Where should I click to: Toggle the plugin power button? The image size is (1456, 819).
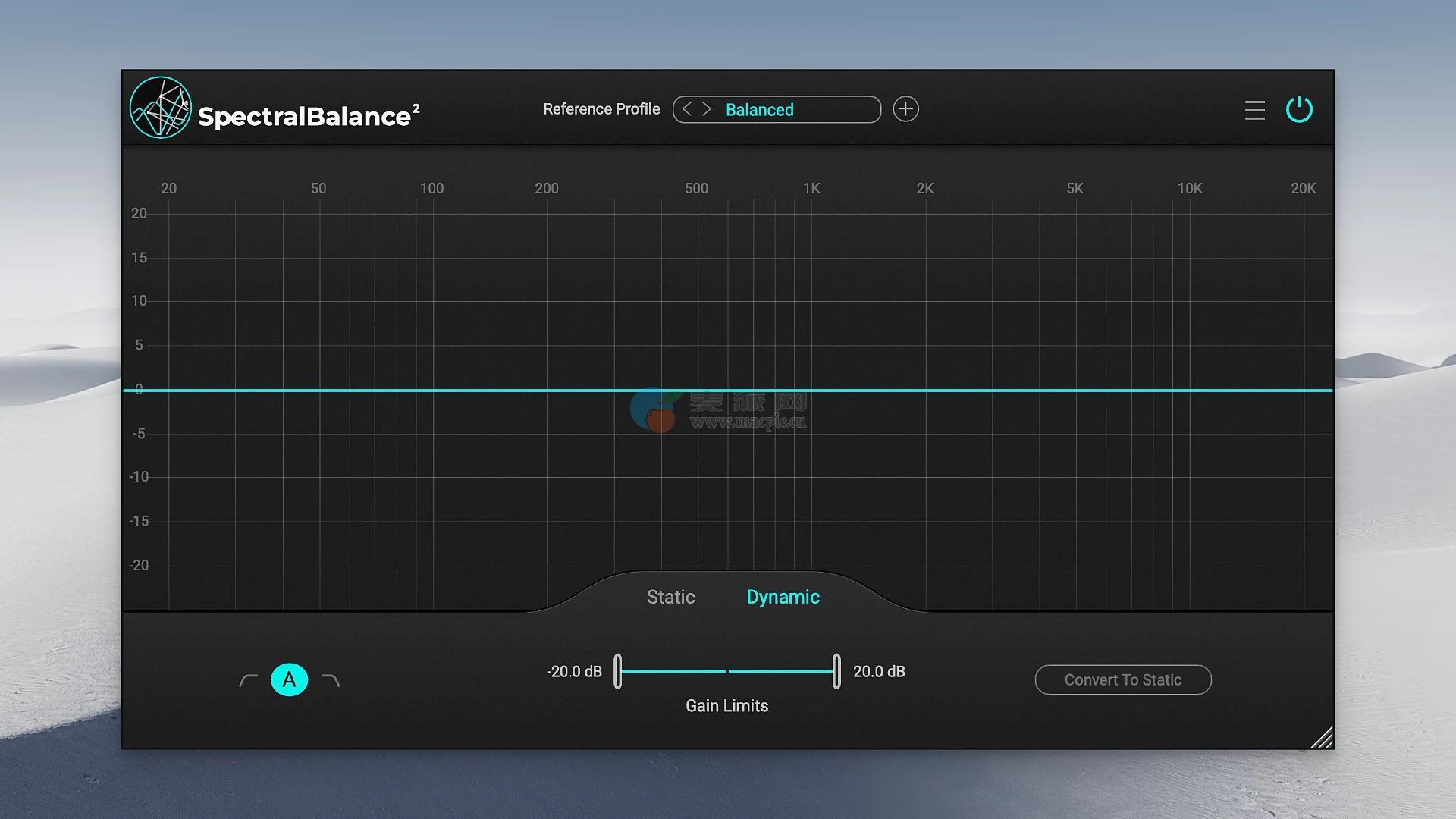point(1299,109)
